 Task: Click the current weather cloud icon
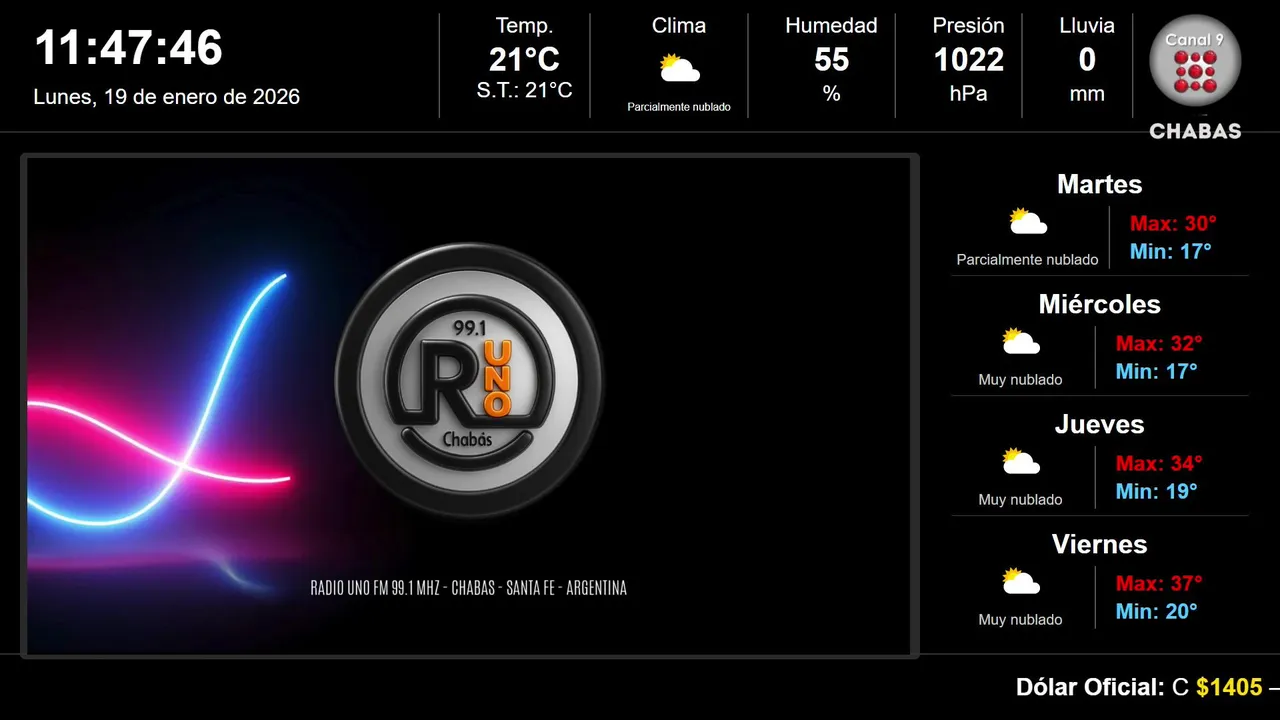(x=679, y=68)
